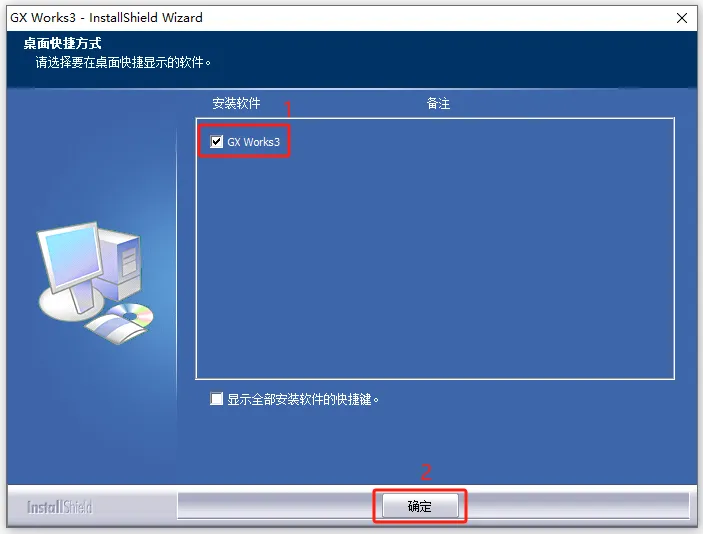Image resolution: width=703 pixels, height=534 pixels.
Task: Click an empty area of the software list
Action: click(x=435, y=269)
